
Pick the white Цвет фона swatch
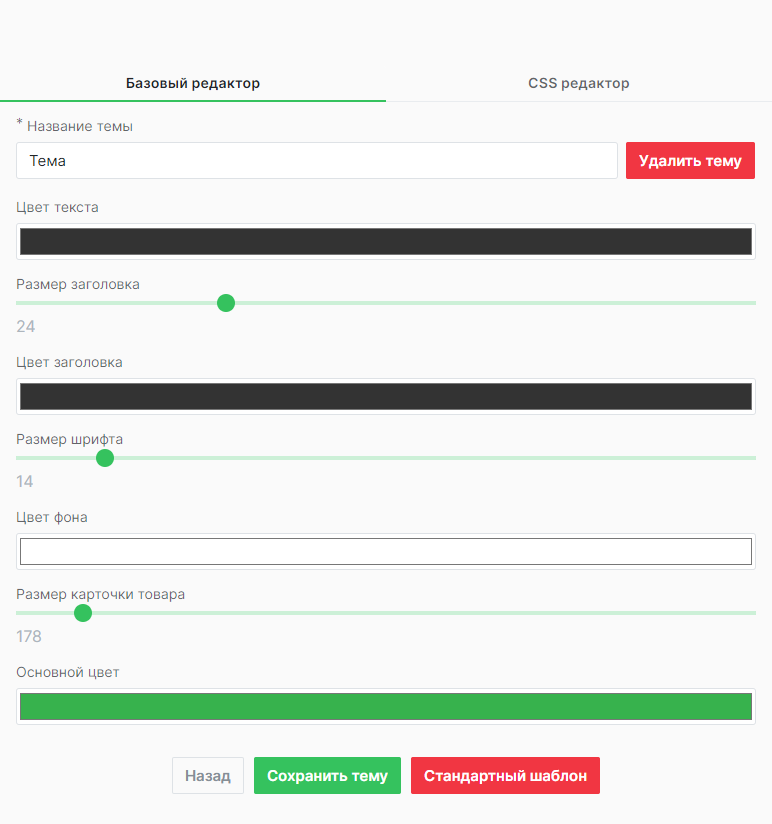[386, 551]
